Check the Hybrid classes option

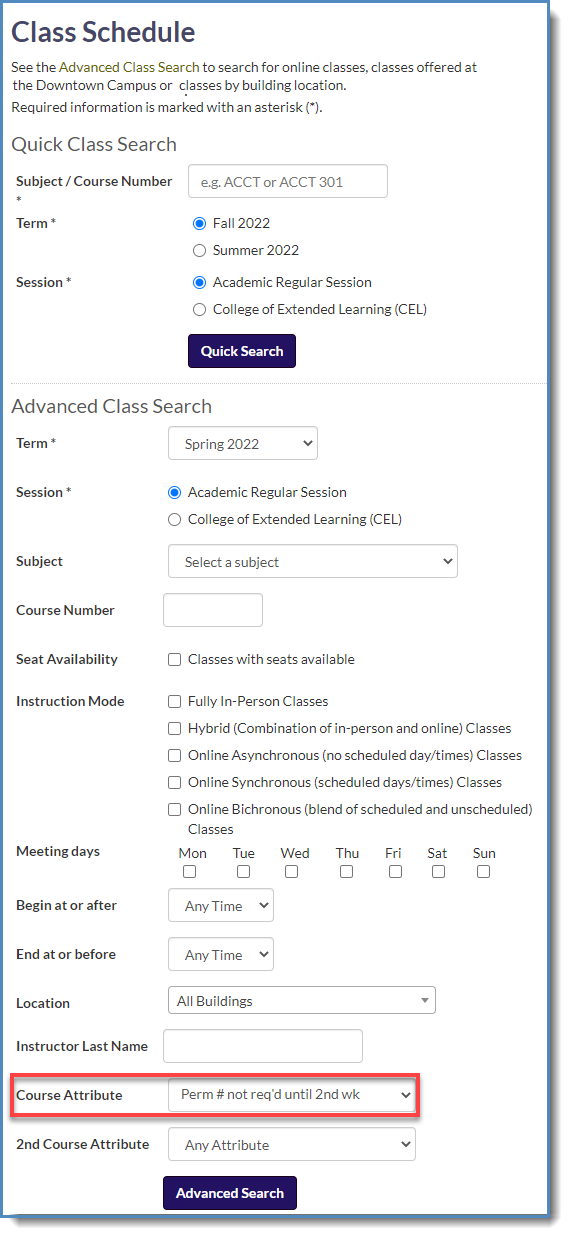[175, 729]
